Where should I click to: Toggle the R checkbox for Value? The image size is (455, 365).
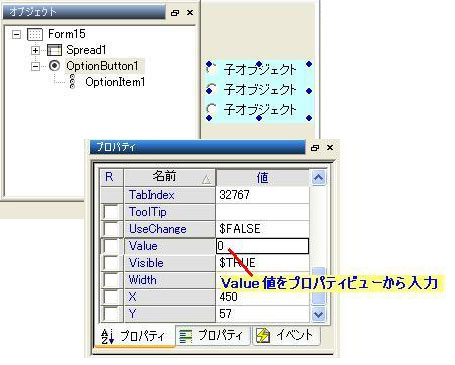click(111, 246)
